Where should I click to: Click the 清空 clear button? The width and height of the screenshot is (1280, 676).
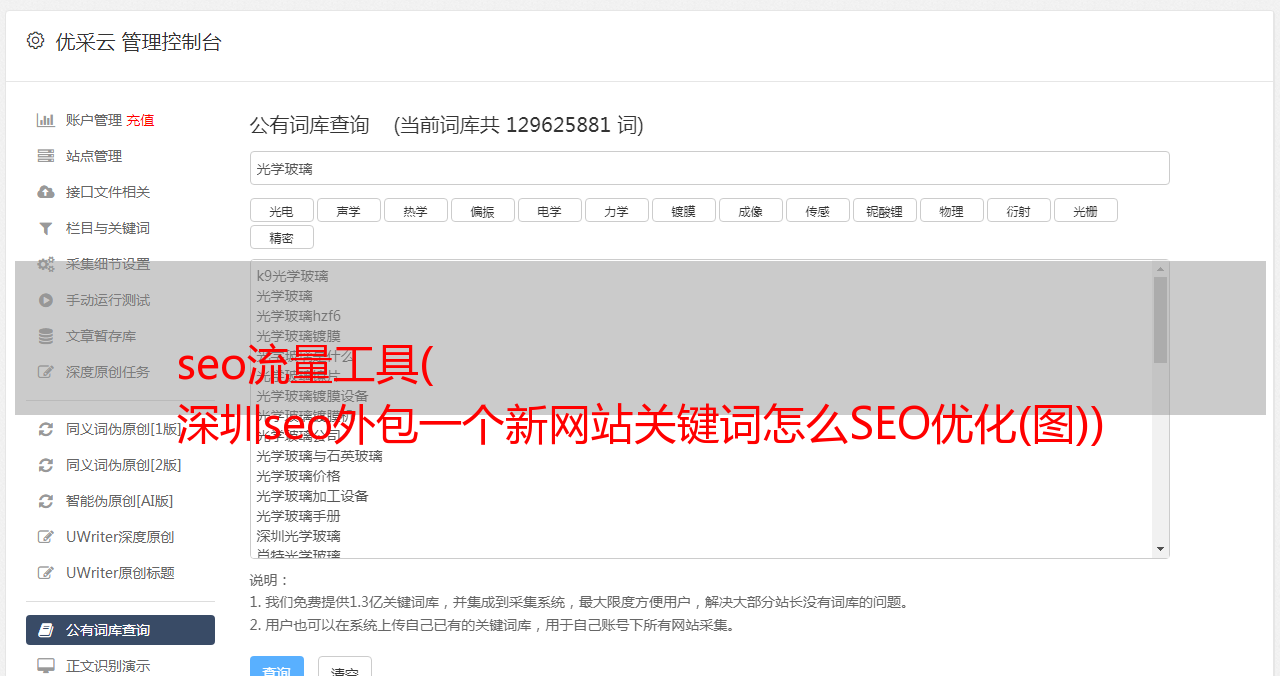[345, 667]
